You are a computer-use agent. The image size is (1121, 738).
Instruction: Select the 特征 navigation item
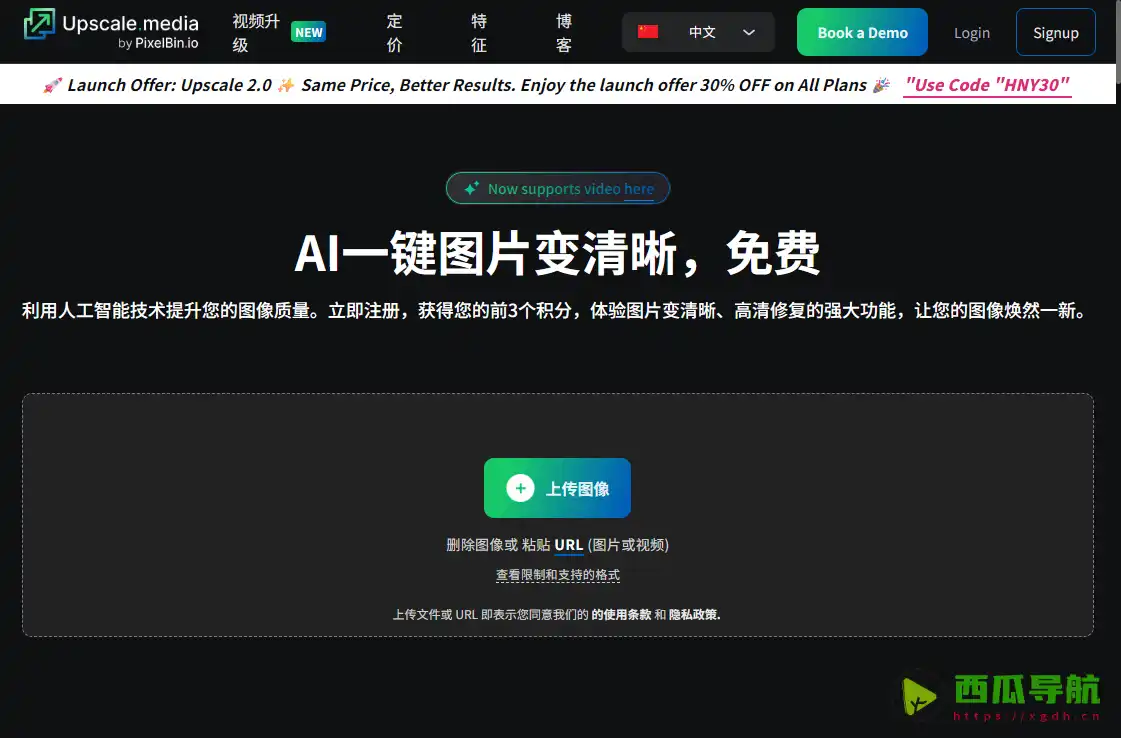478,31
